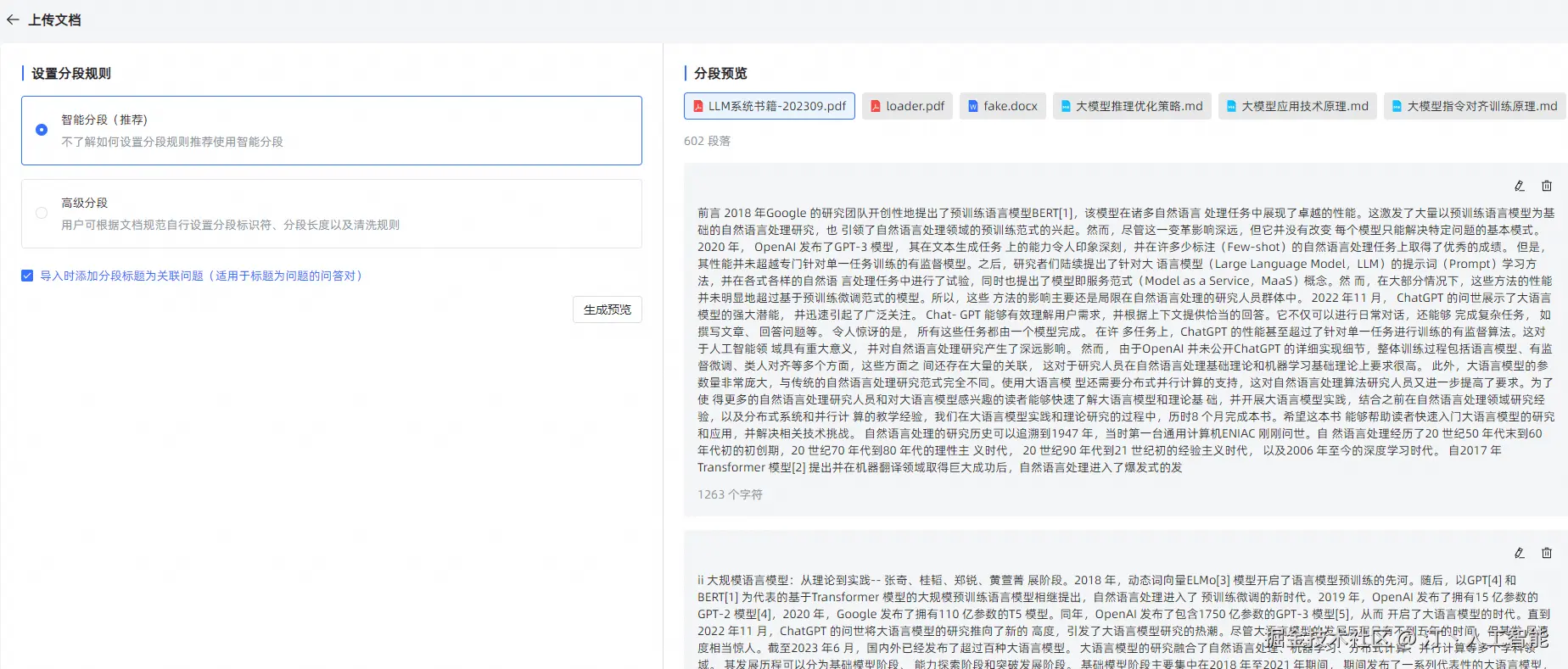Viewport: 1568px width, 669px height.
Task: Click the markdown icon of 大模型应用技术原理.md
Action: click(x=1231, y=106)
